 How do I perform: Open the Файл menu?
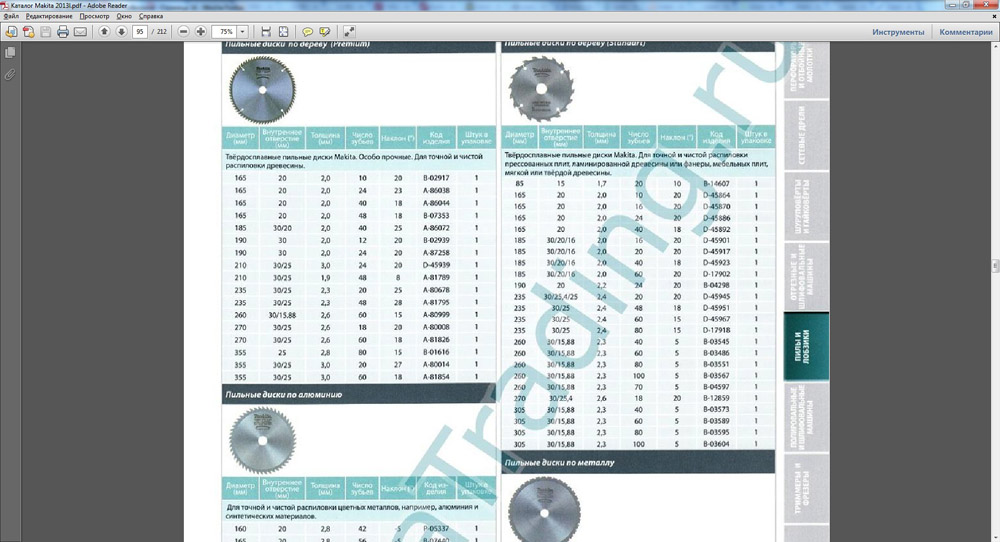pos(11,16)
